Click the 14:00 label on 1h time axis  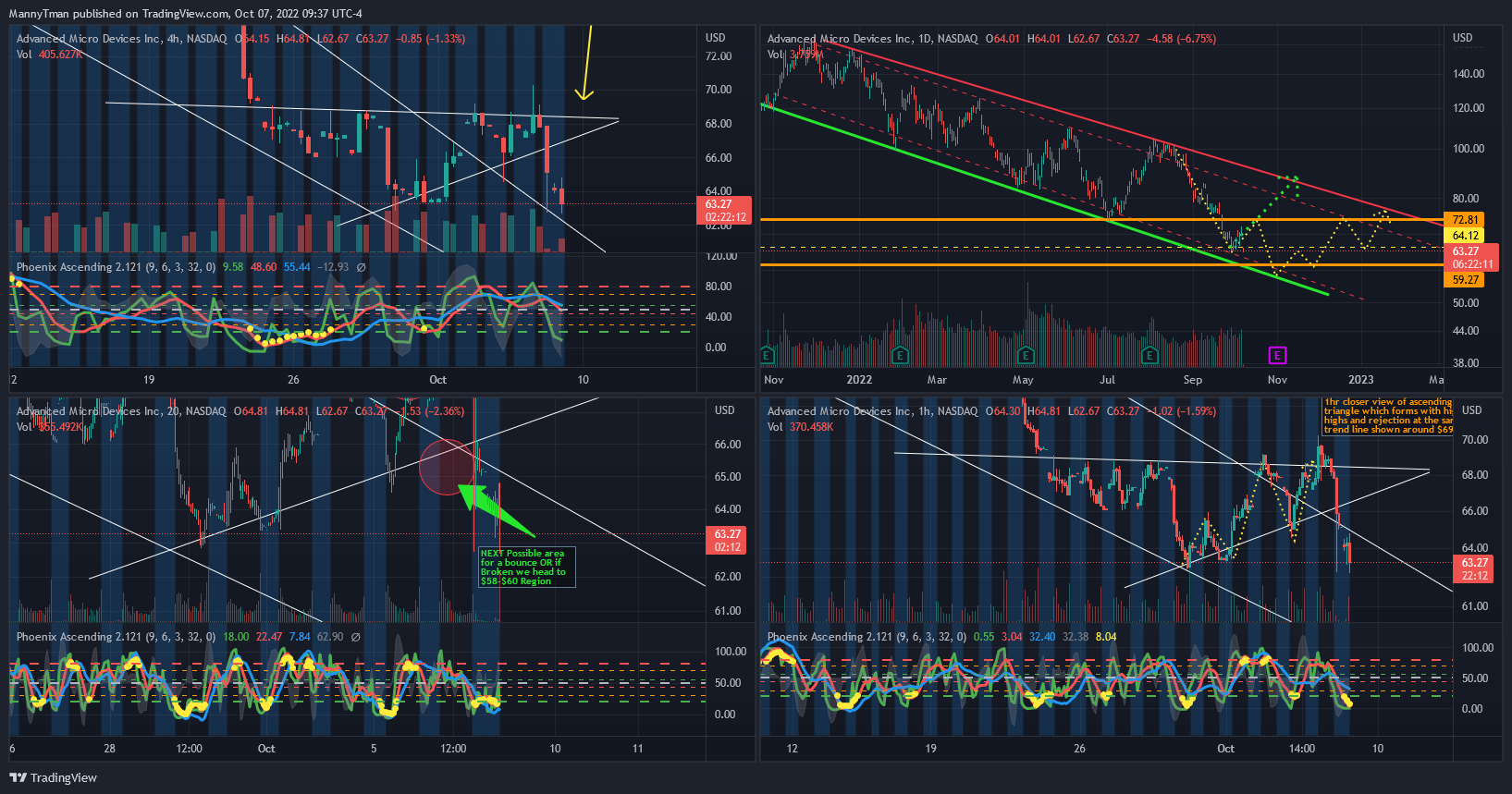1301,749
